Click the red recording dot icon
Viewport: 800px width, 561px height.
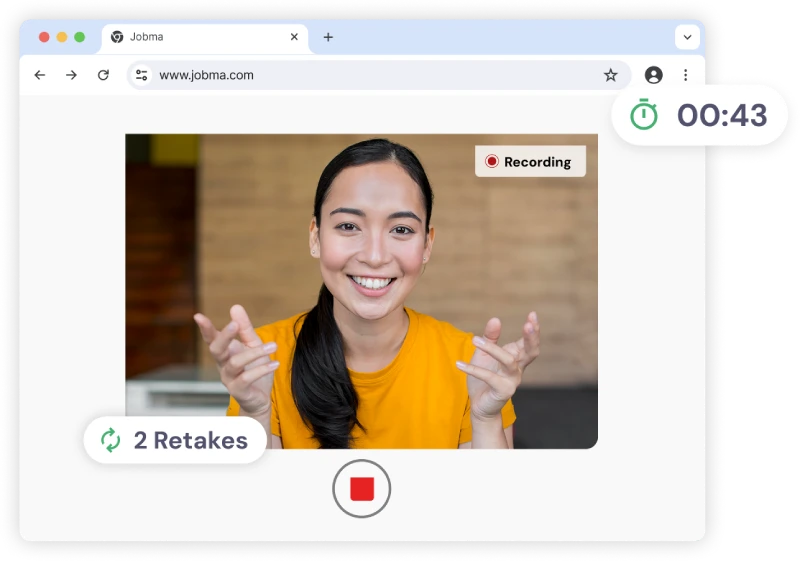pos(491,161)
